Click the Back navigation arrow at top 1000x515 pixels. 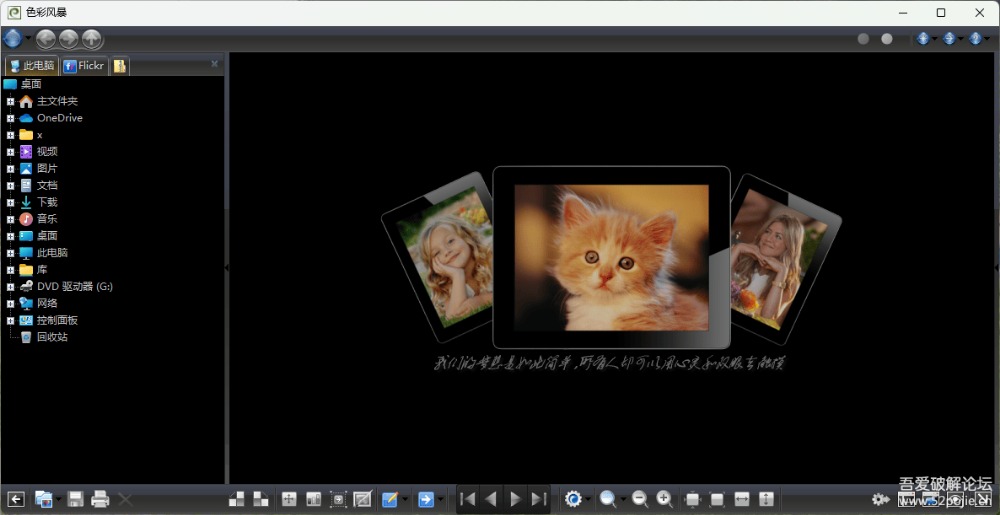click(46, 39)
